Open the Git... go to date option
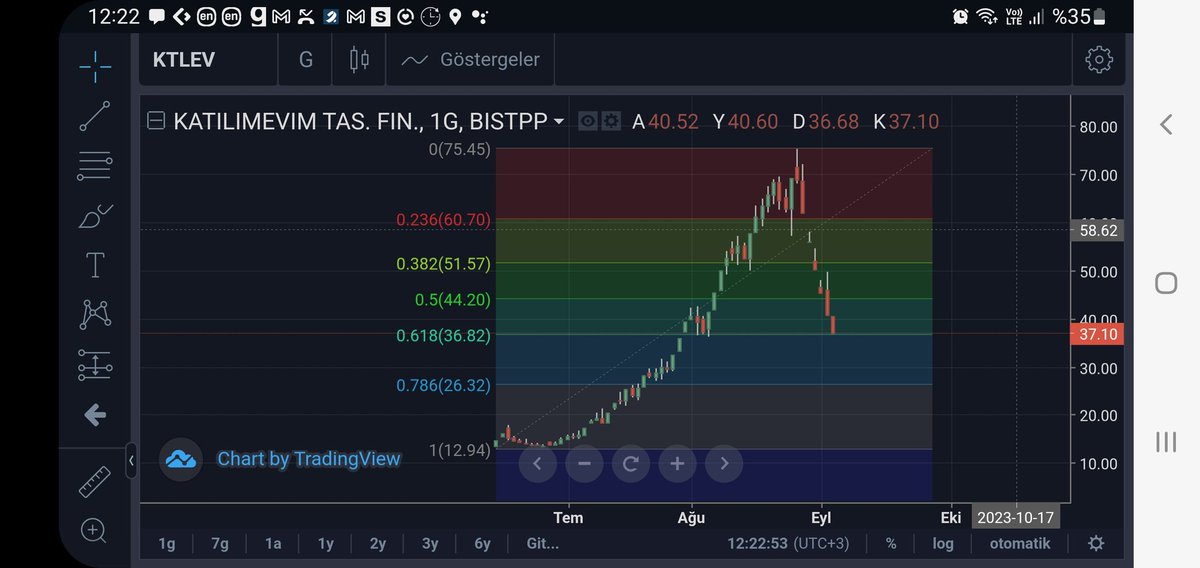Screen dimensions: 1200x568 [x=542, y=544]
